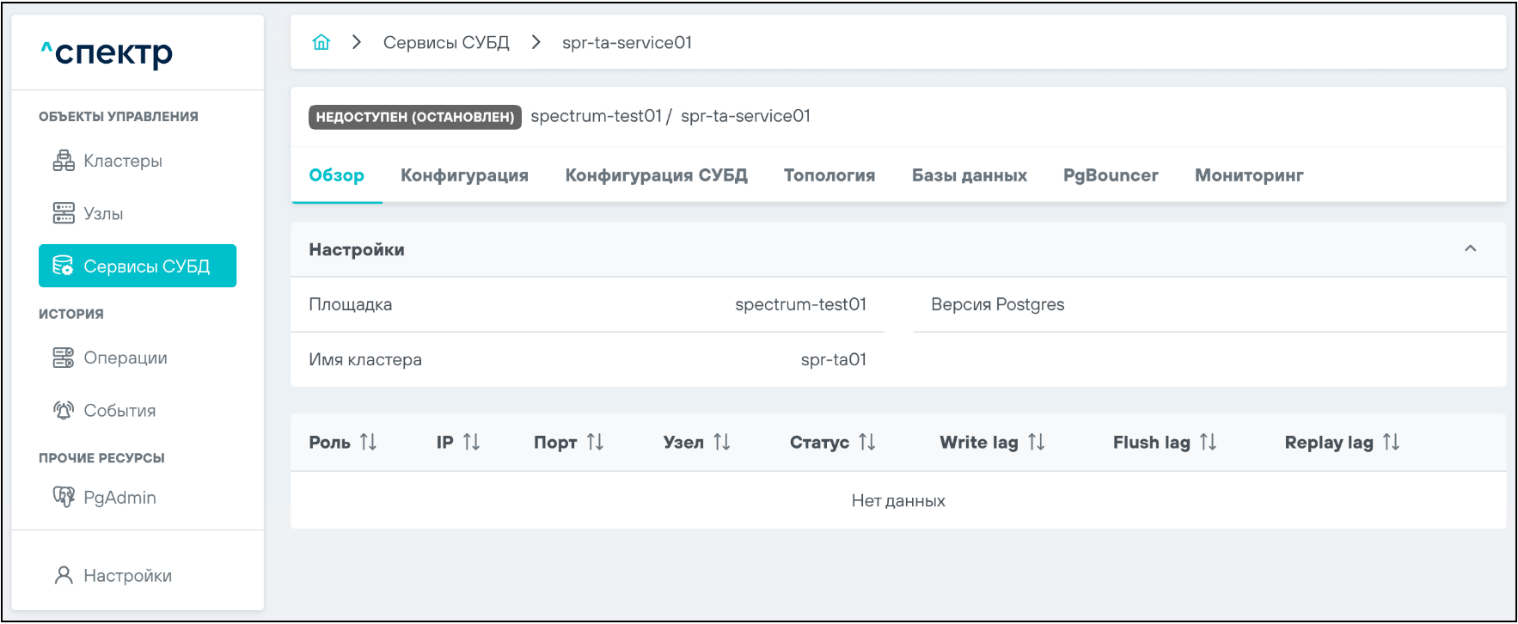Sort table by Статус column
This screenshot has width=1518, height=624.
(x=867, y=442)
